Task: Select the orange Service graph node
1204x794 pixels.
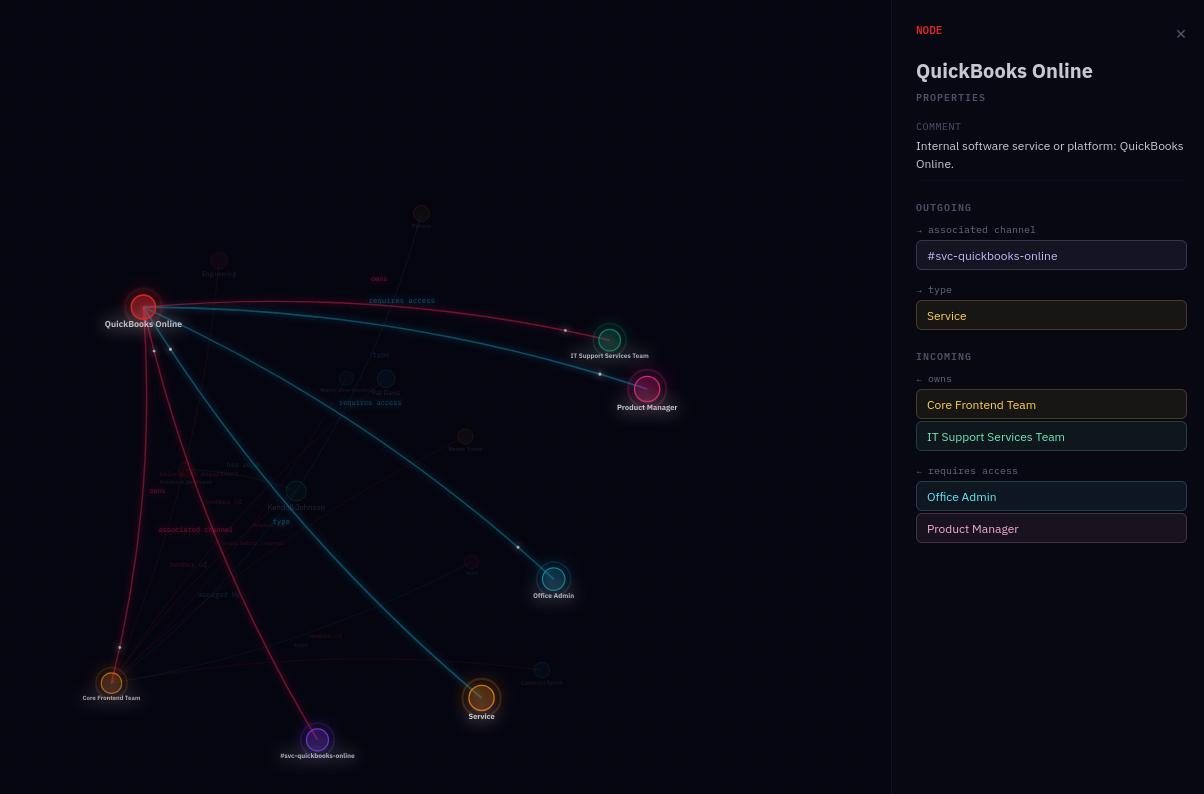Action: tap(481, 697)
